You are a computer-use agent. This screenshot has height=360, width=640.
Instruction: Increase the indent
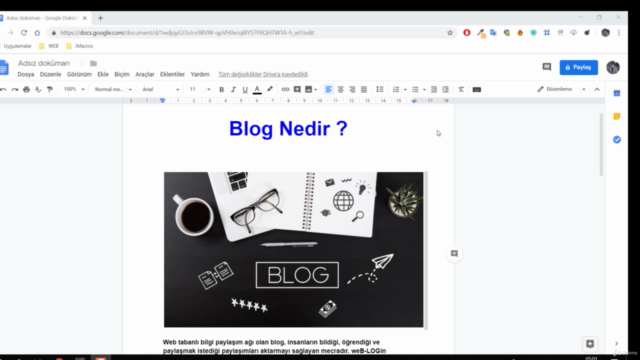(x=446, y=89)
